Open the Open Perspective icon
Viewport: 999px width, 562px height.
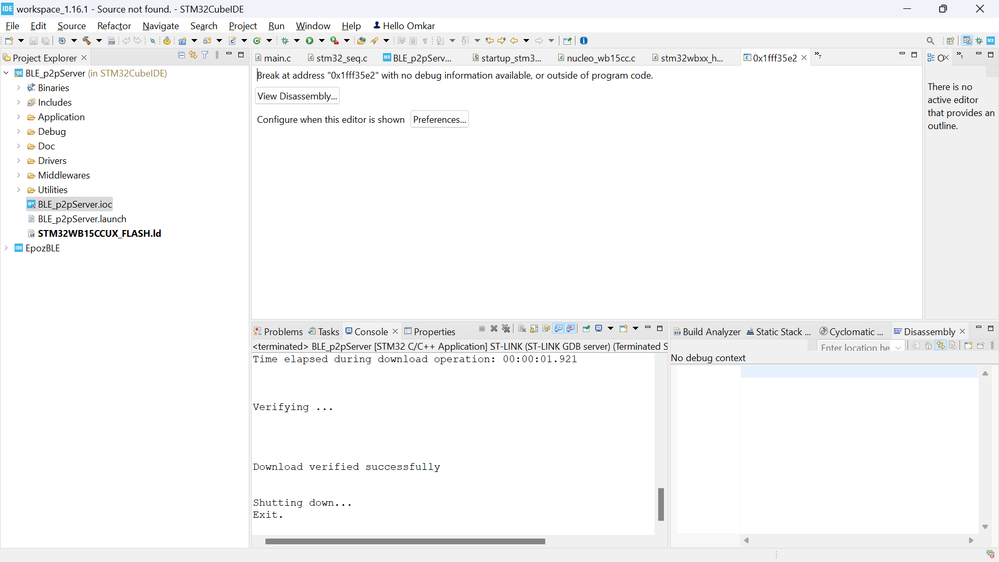[950, 41]
